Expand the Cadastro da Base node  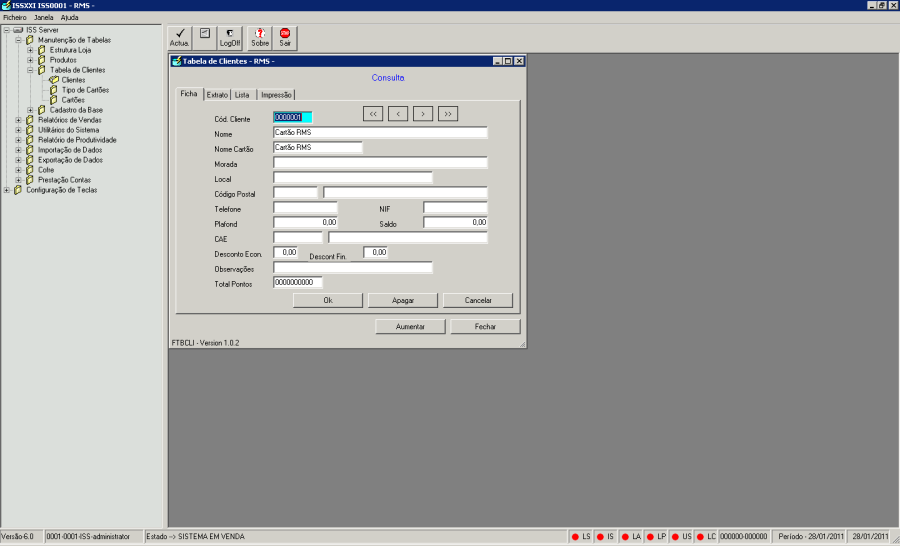[30, 110]
